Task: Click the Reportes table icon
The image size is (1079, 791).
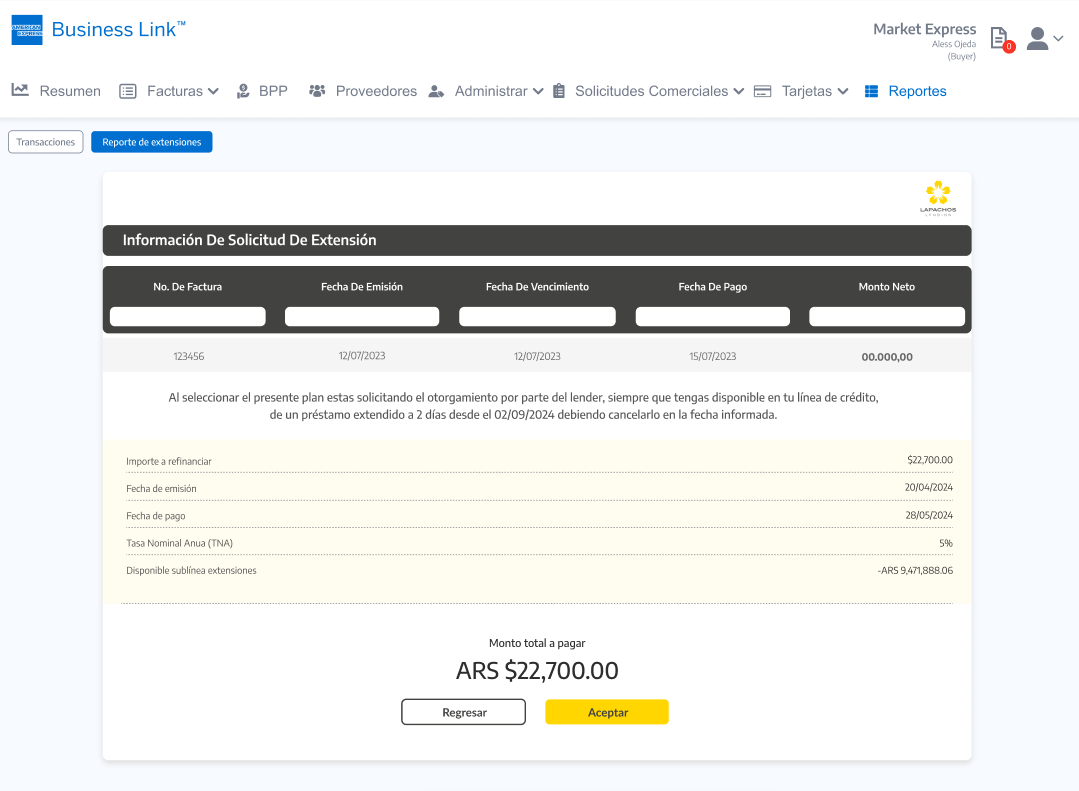Action: (x=871, y=91)
